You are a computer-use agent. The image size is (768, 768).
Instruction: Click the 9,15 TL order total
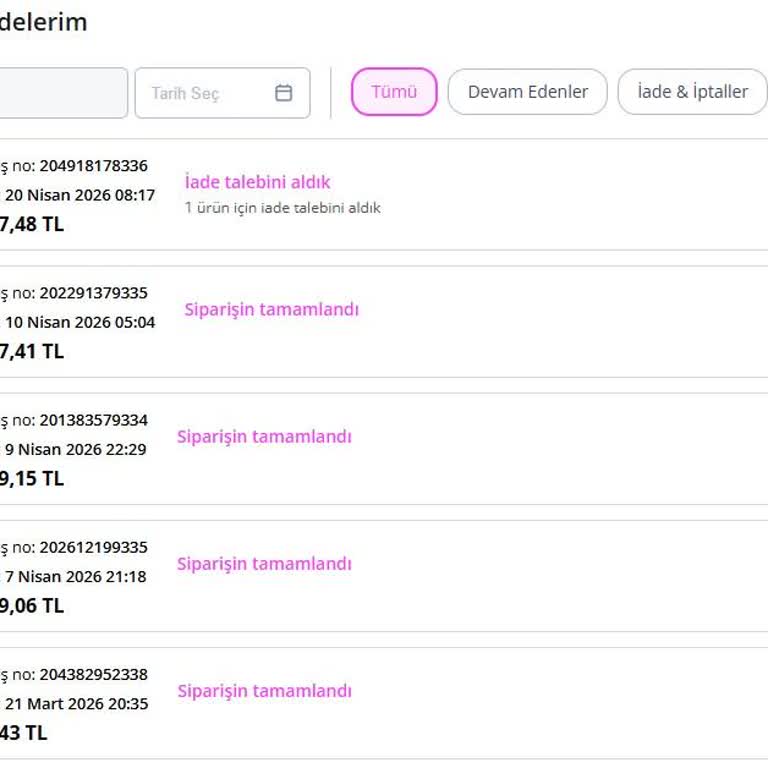32,478
